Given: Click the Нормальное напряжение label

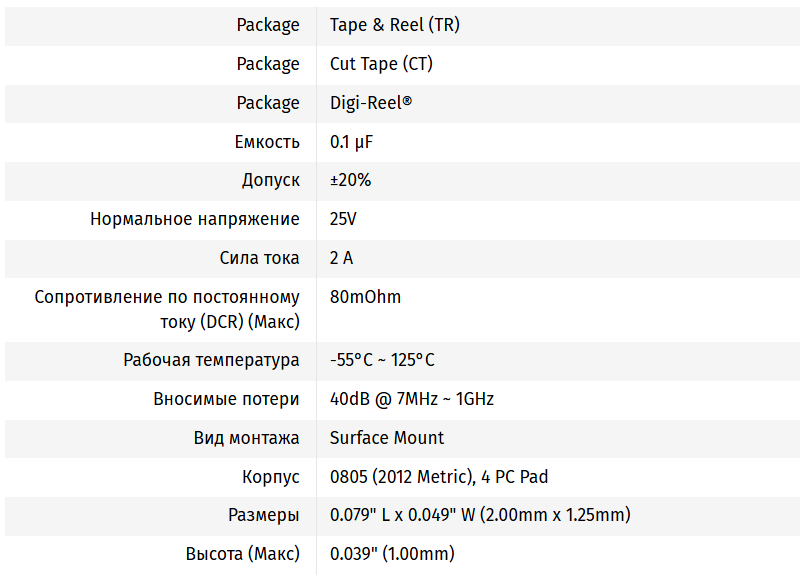Looking at the screenshot, I should click(x=194, y=219).
